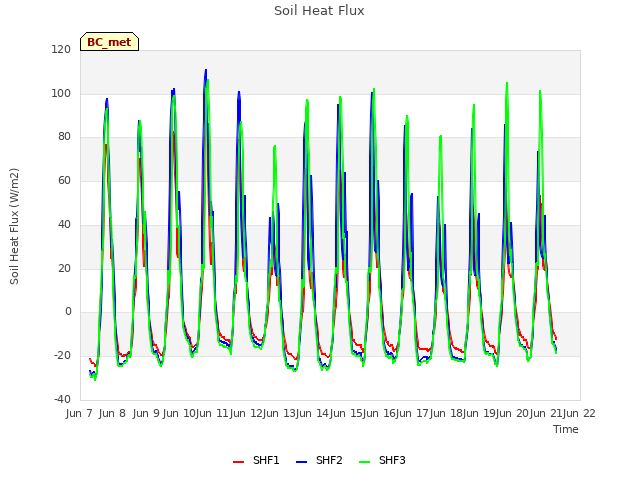This screenshot has height=480, width=640.
Task: Click the 120 y-axis tick label
Action: (x=61, y=49)
